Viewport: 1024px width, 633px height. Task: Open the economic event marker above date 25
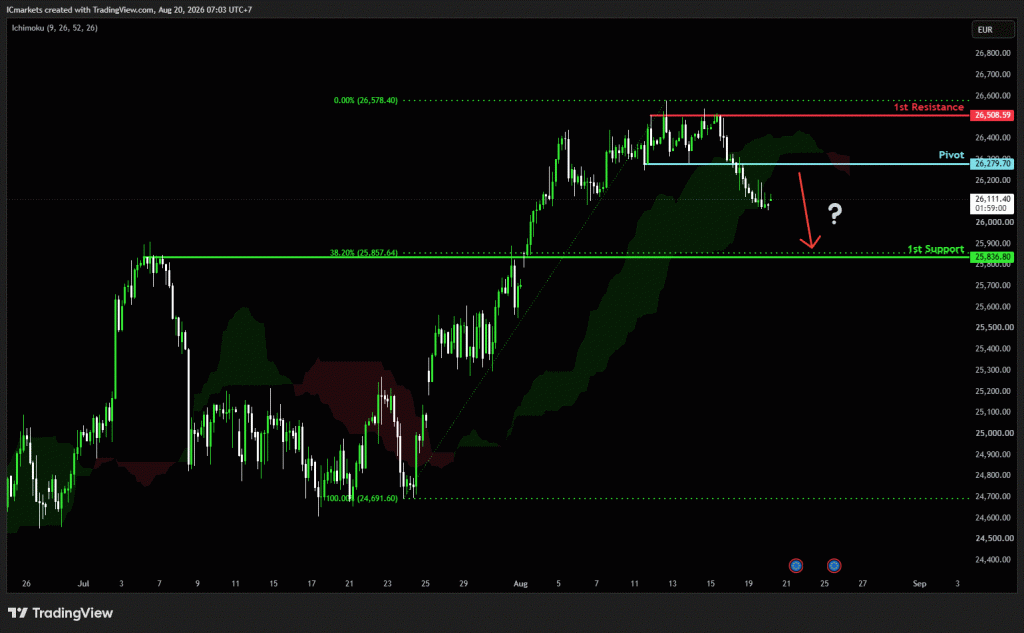pos(834,566)
